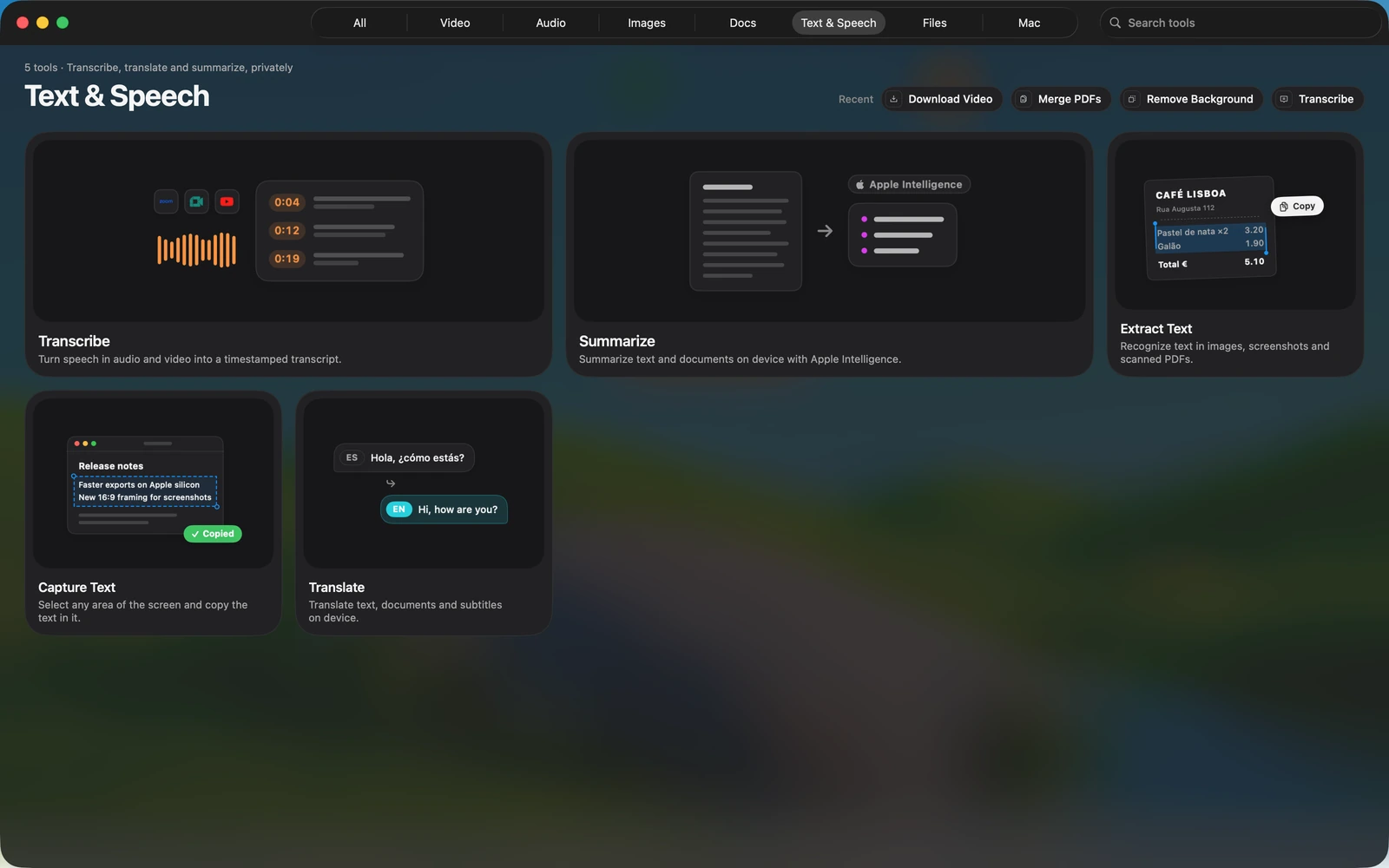Click the download icon on Download Video
Image resolution: width=1389 pixels, height=868 pixels.
[893, 99]
